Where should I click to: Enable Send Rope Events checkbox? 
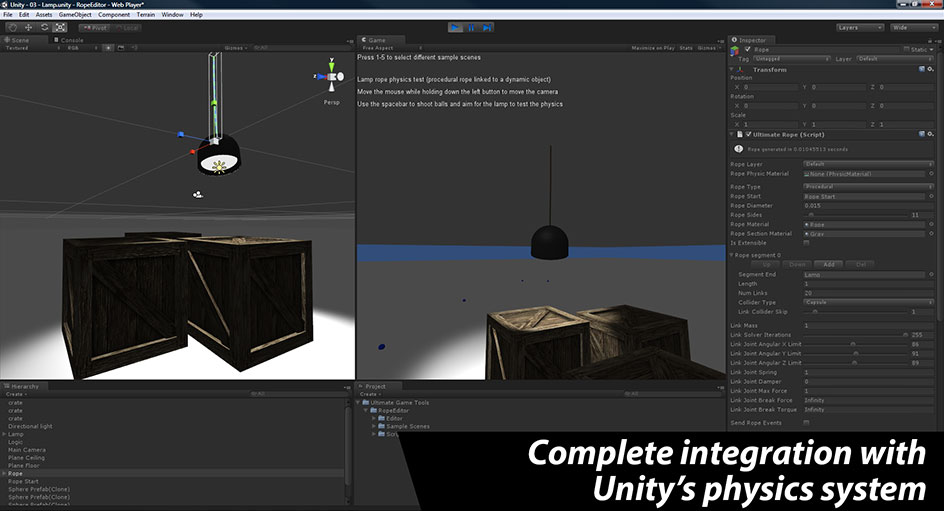pos(806,423)
